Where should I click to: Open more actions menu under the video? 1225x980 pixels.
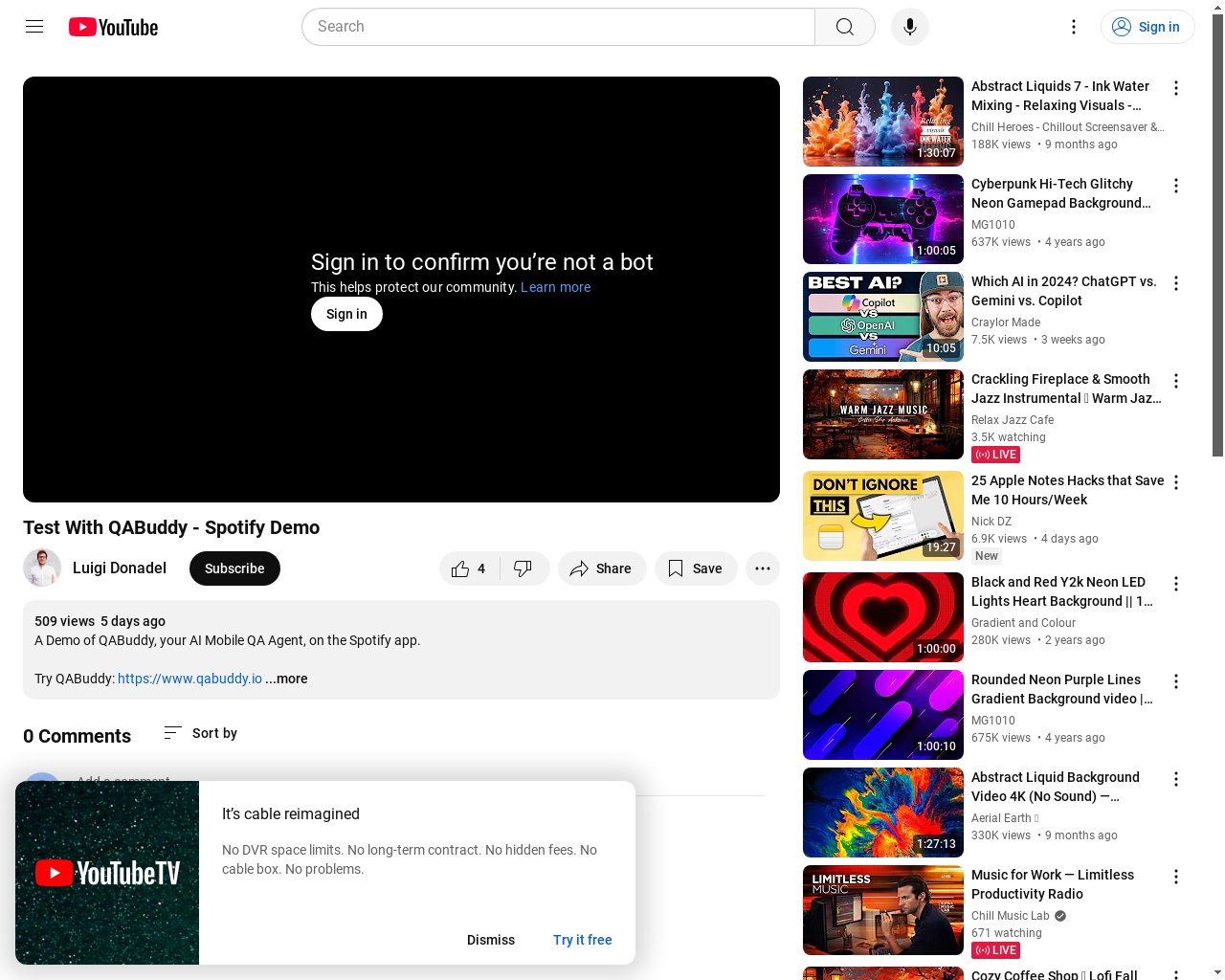[x=763, y=568]
